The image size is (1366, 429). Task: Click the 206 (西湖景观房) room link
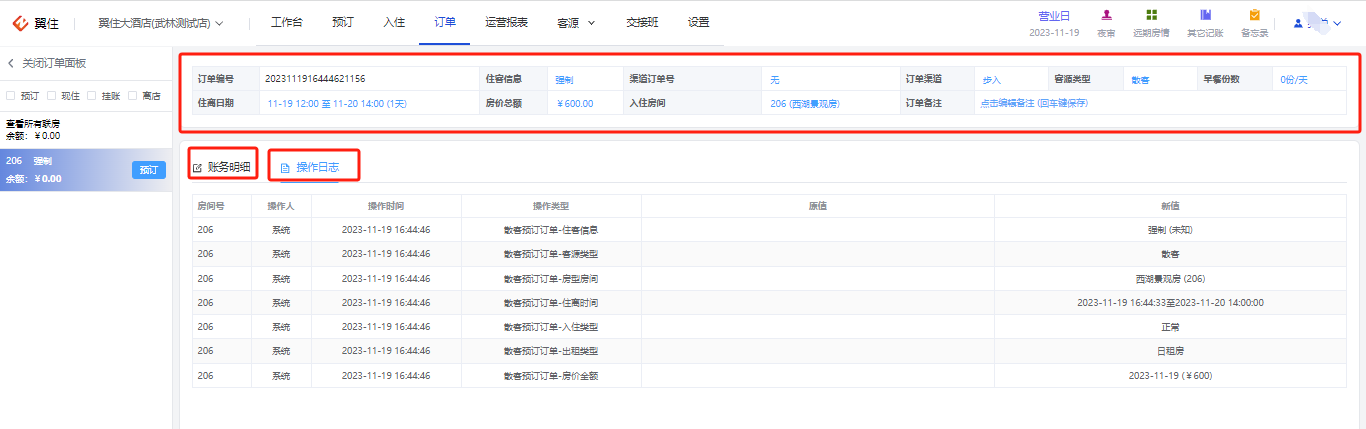(805, 103)
